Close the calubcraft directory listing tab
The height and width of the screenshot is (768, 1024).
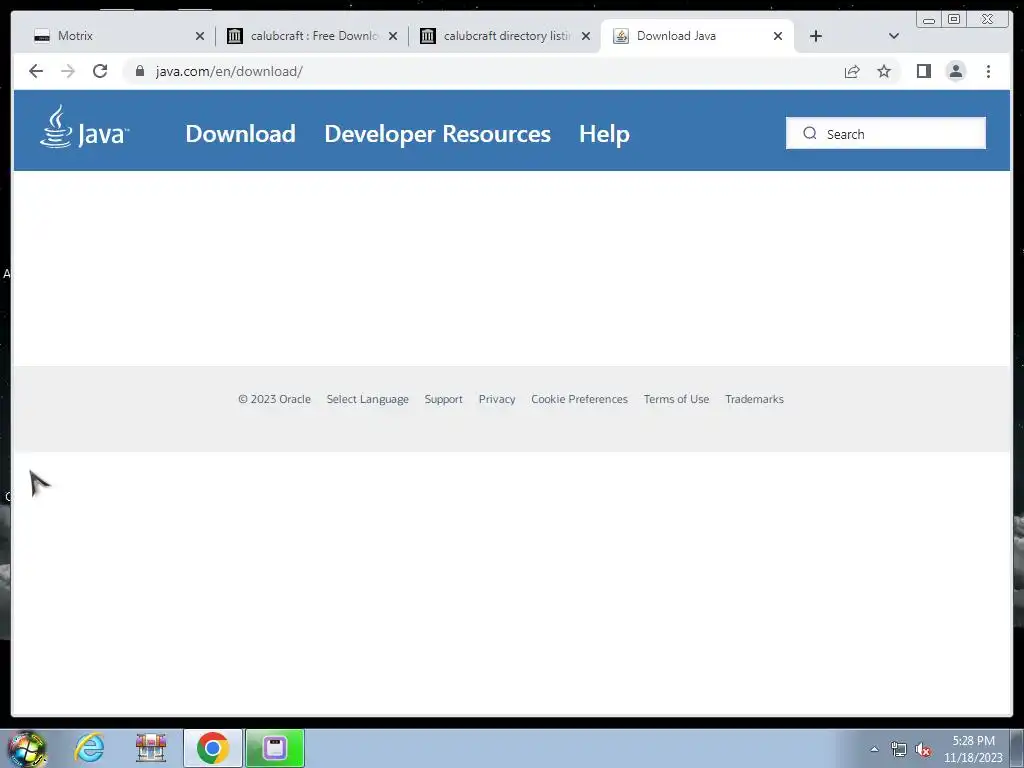point(586,36)
